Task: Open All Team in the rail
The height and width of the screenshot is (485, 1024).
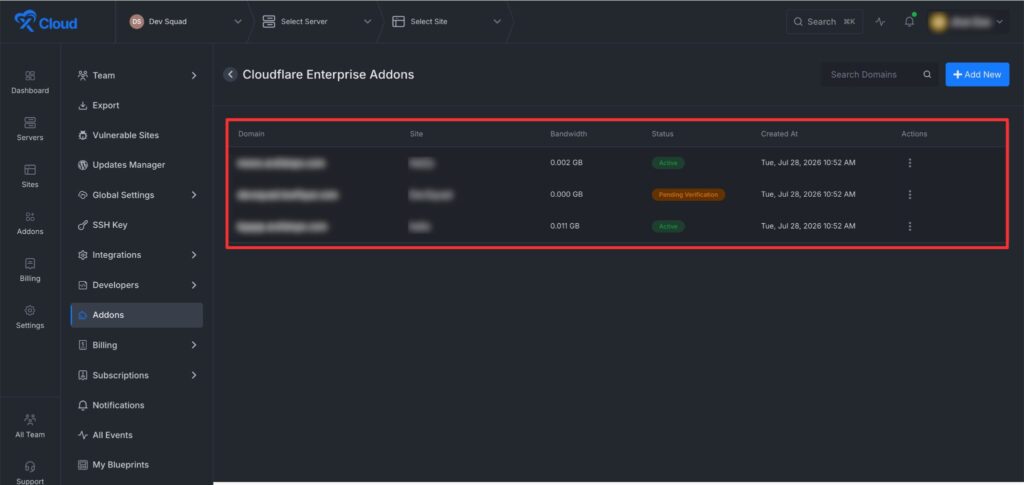Action: coord(30,426)
